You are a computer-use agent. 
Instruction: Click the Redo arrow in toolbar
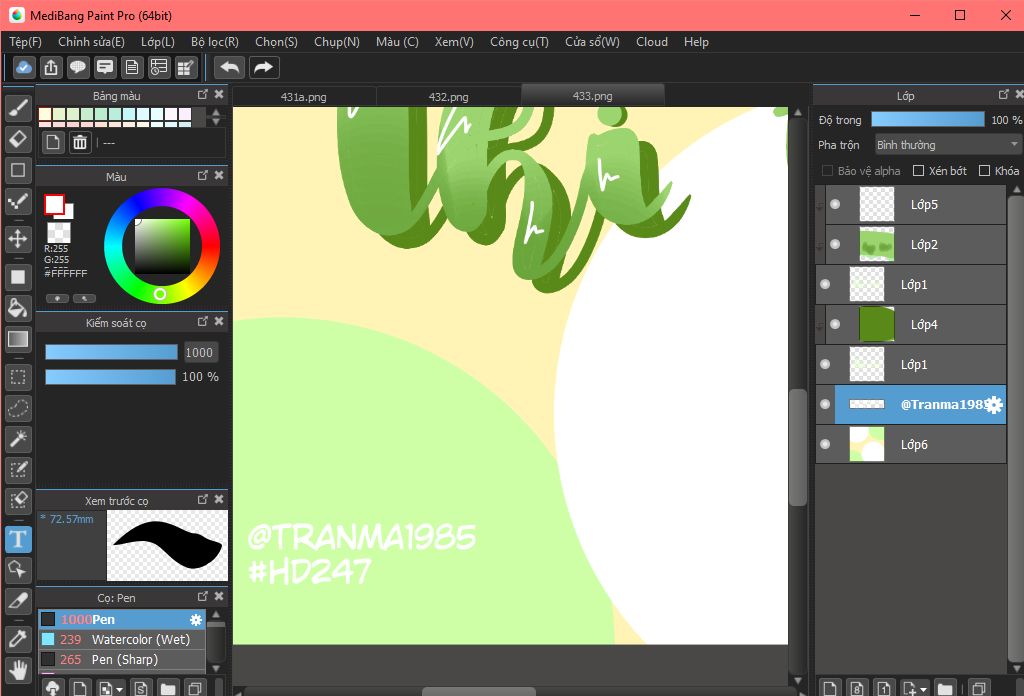point(263,67)
